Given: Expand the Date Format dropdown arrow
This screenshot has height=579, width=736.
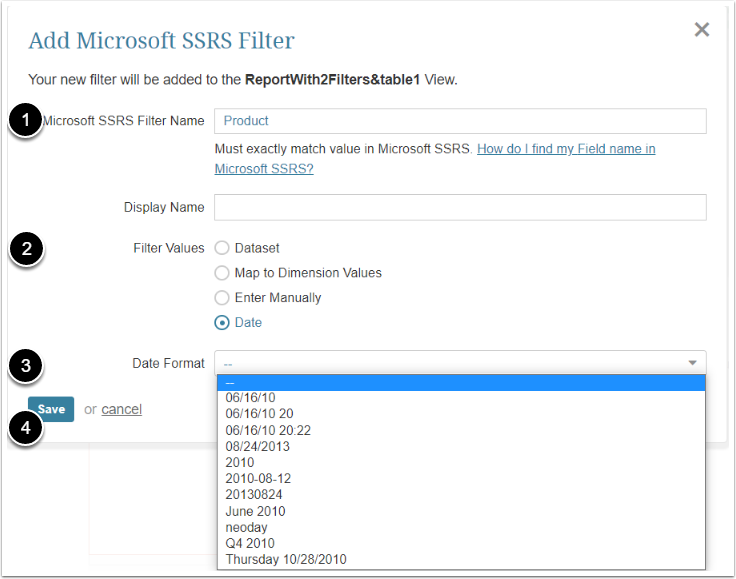Looking at the screenshot, I should click(692, 364).
